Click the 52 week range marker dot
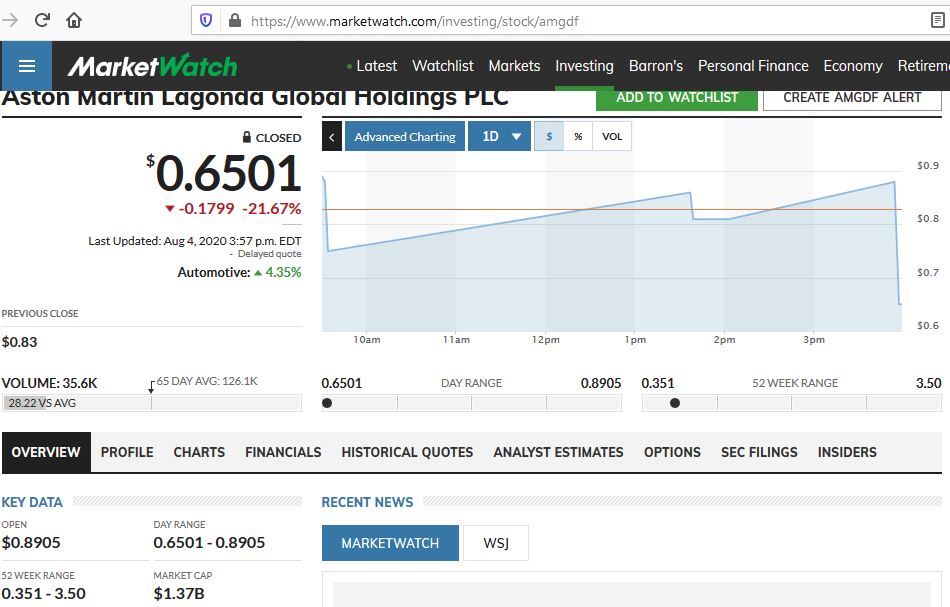Screen dimensions: 950x607 pos(675,403)
